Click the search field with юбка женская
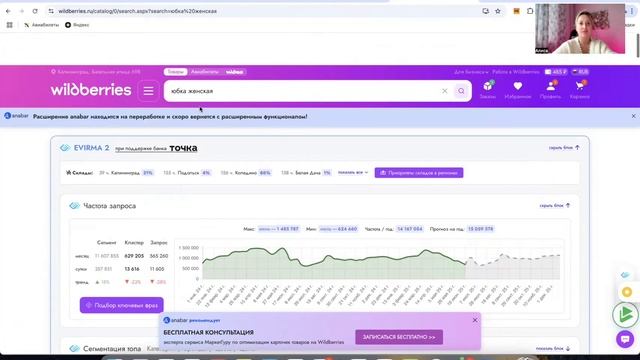Viewport: 640px width, 360px height. tap(302, 91)
